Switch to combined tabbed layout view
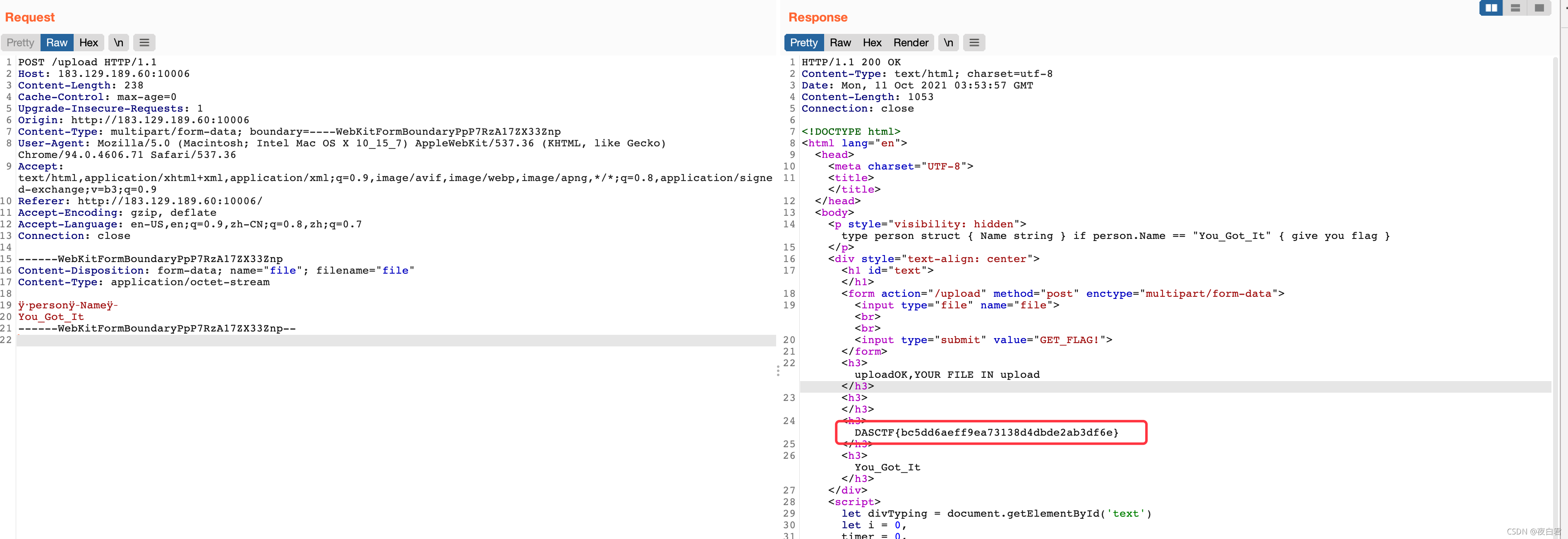The image size is (1568, 539). coord(1539,8)
